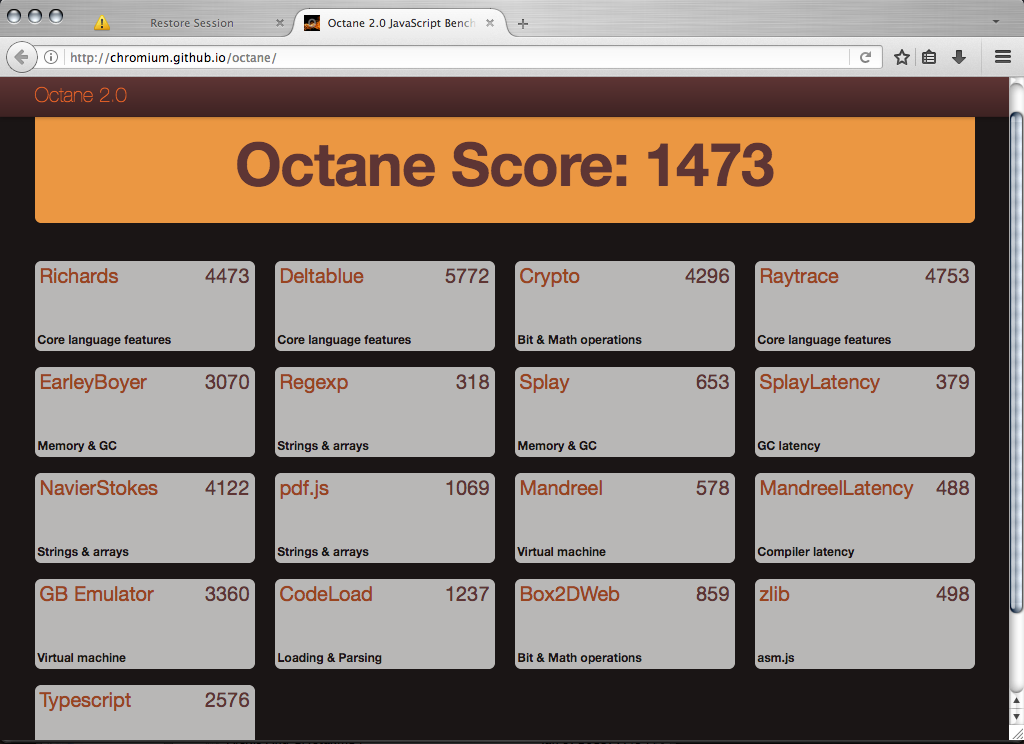This screenshot has width=1024, height=744.
Task: Close the Octane 2.0 JavaScript Bench tab
Action: coord(490,23)
